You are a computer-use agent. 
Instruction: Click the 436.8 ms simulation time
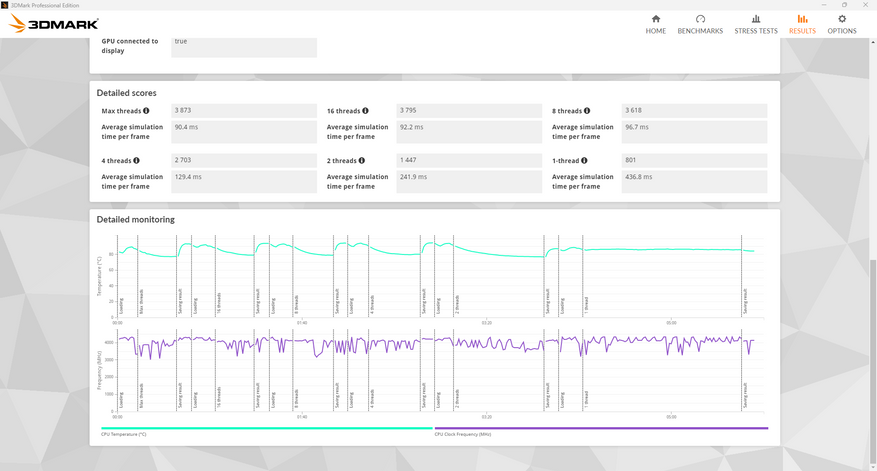pyautogui.click(x=694, y=182)
